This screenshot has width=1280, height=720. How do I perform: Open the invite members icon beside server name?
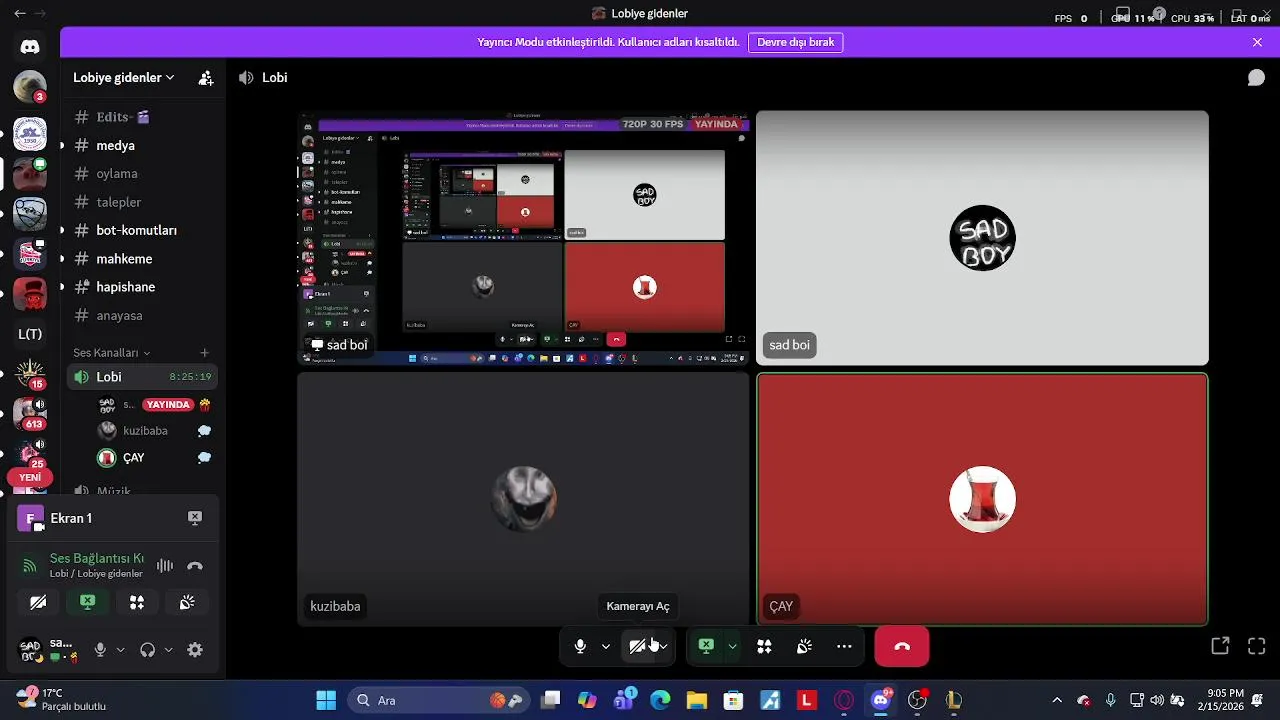[206, 78]
